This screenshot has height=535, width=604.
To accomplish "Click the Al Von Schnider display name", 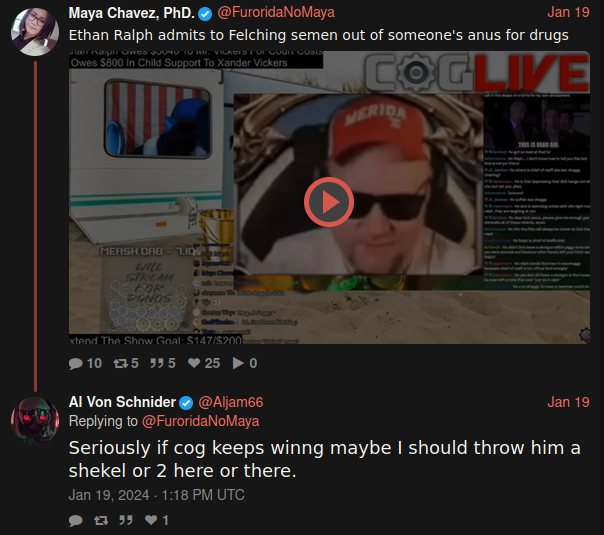I will point(122,402).
